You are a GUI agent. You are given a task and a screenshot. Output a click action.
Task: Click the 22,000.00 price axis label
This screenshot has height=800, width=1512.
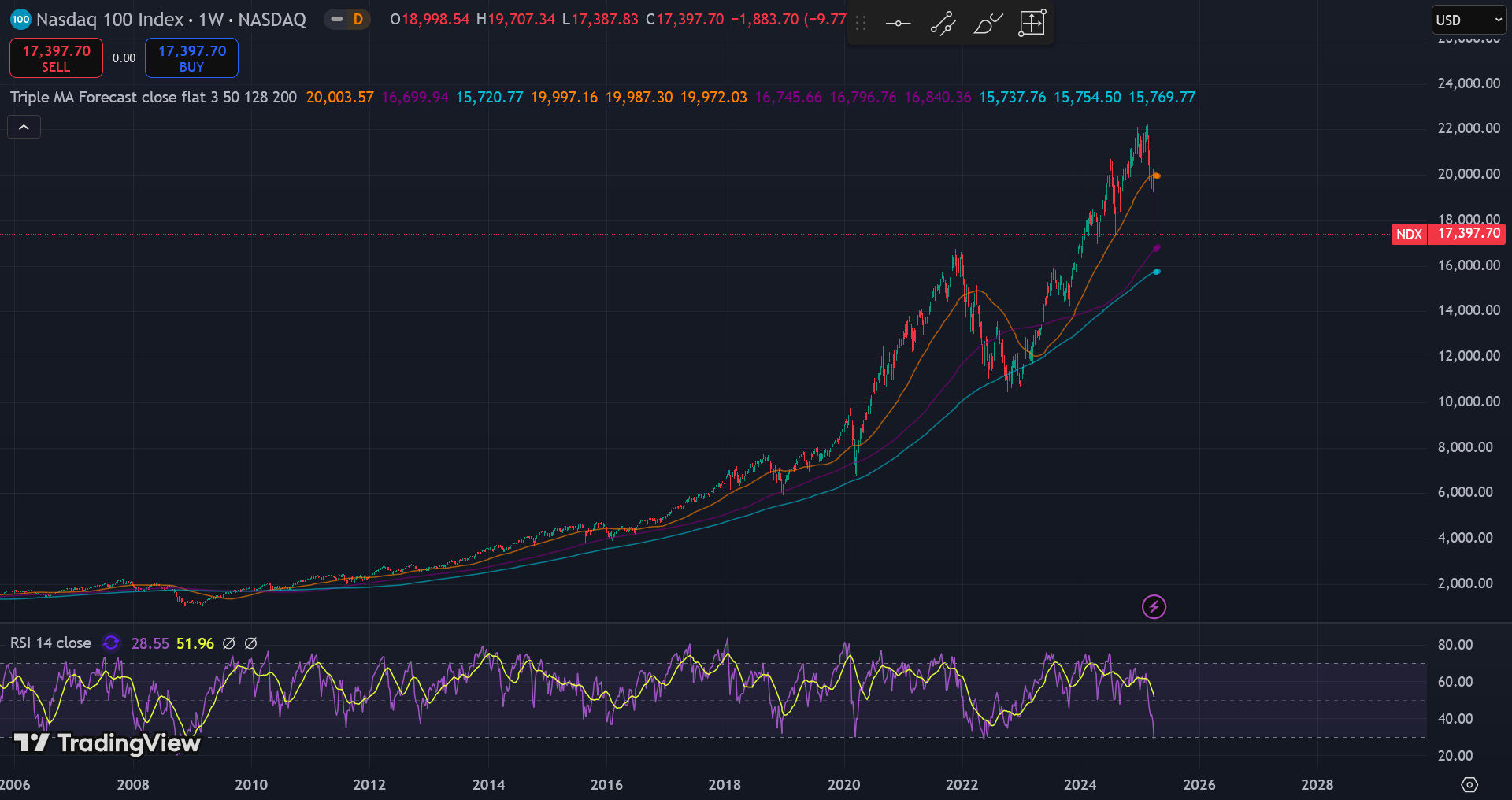click(x=1469, y=128)
